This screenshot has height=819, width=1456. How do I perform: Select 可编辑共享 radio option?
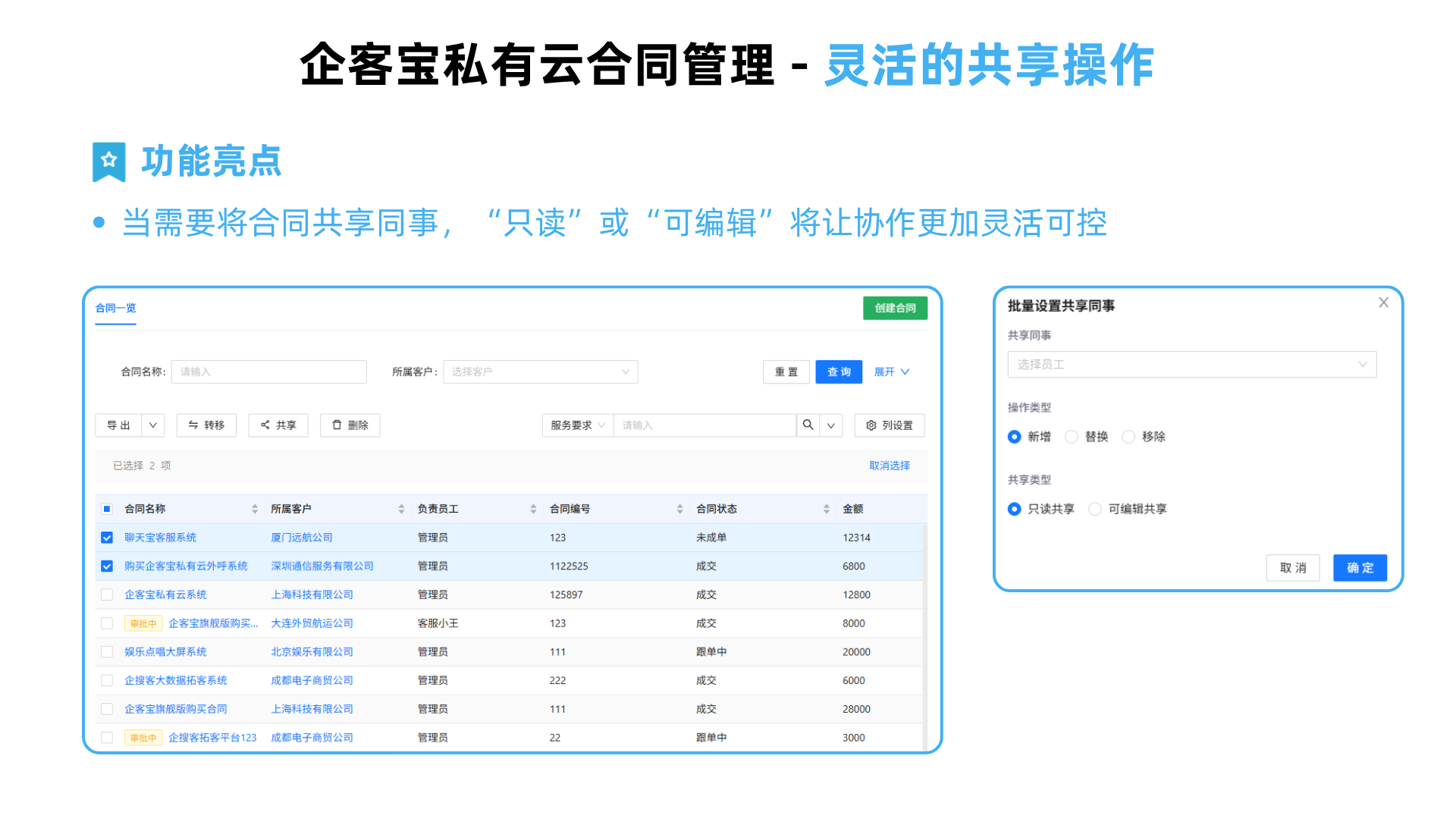pyautogui.click(x=1095, y=509)
